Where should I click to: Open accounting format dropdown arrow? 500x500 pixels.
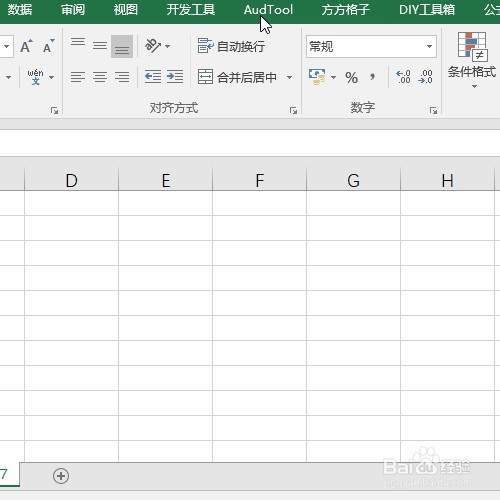(x=333, y=77)
